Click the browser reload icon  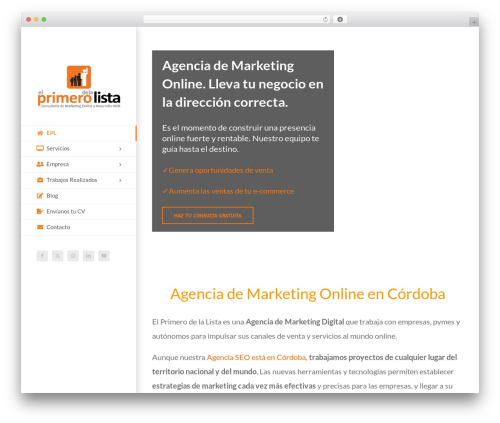pyautogui.click(x=325, y=19)
